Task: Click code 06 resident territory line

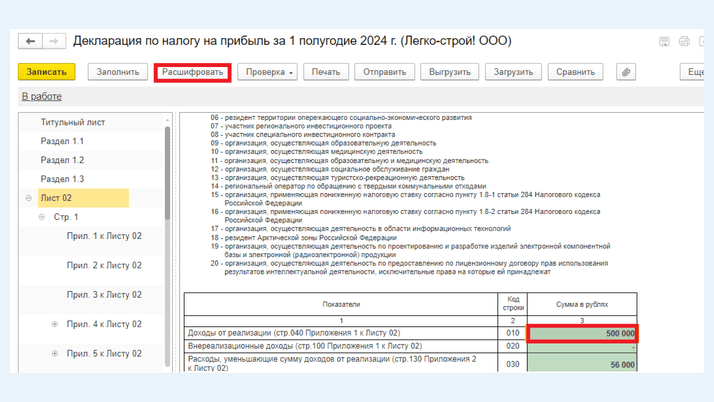Action: (x=341, y=117)
